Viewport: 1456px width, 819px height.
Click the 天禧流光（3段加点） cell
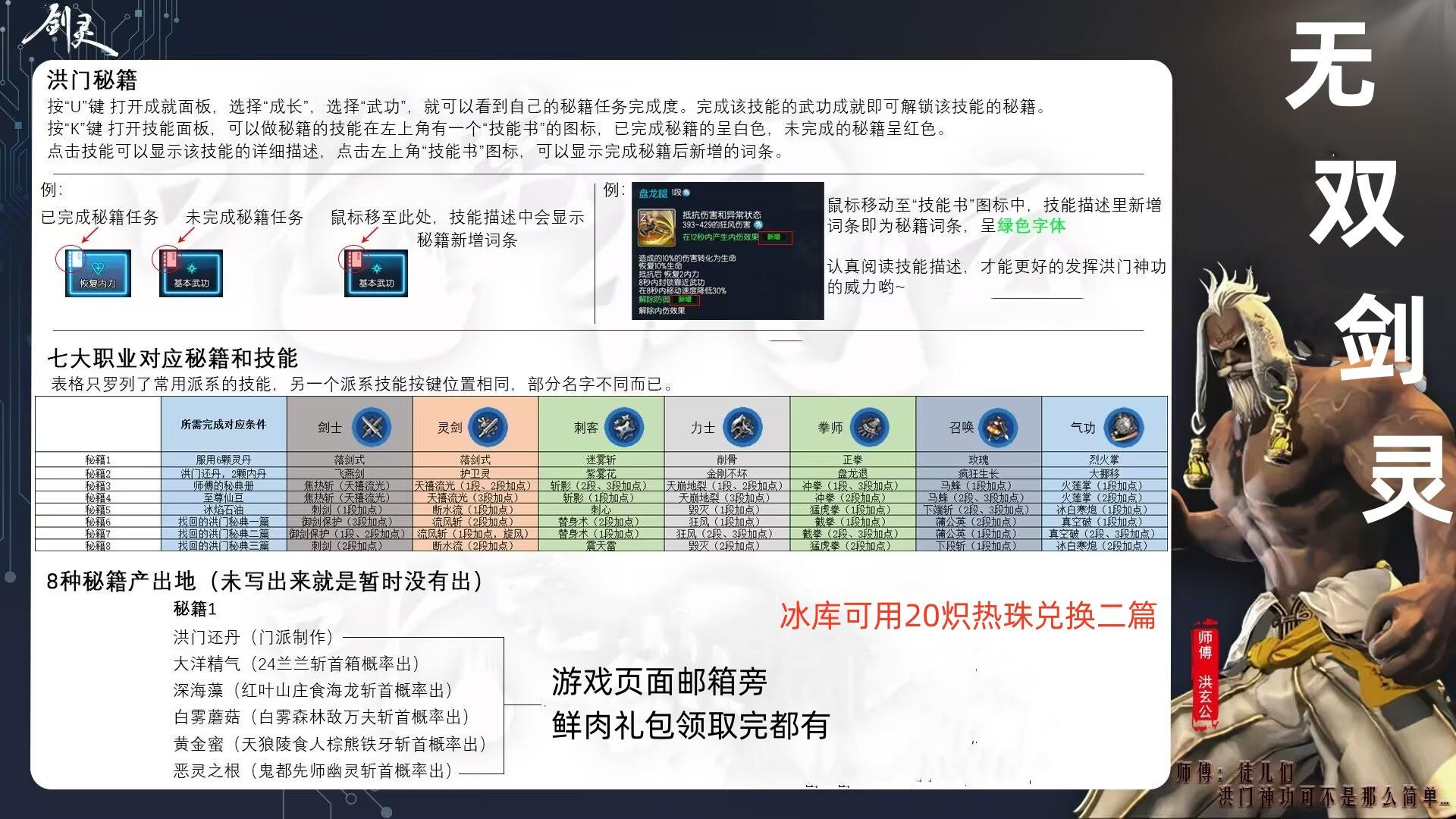475,497
